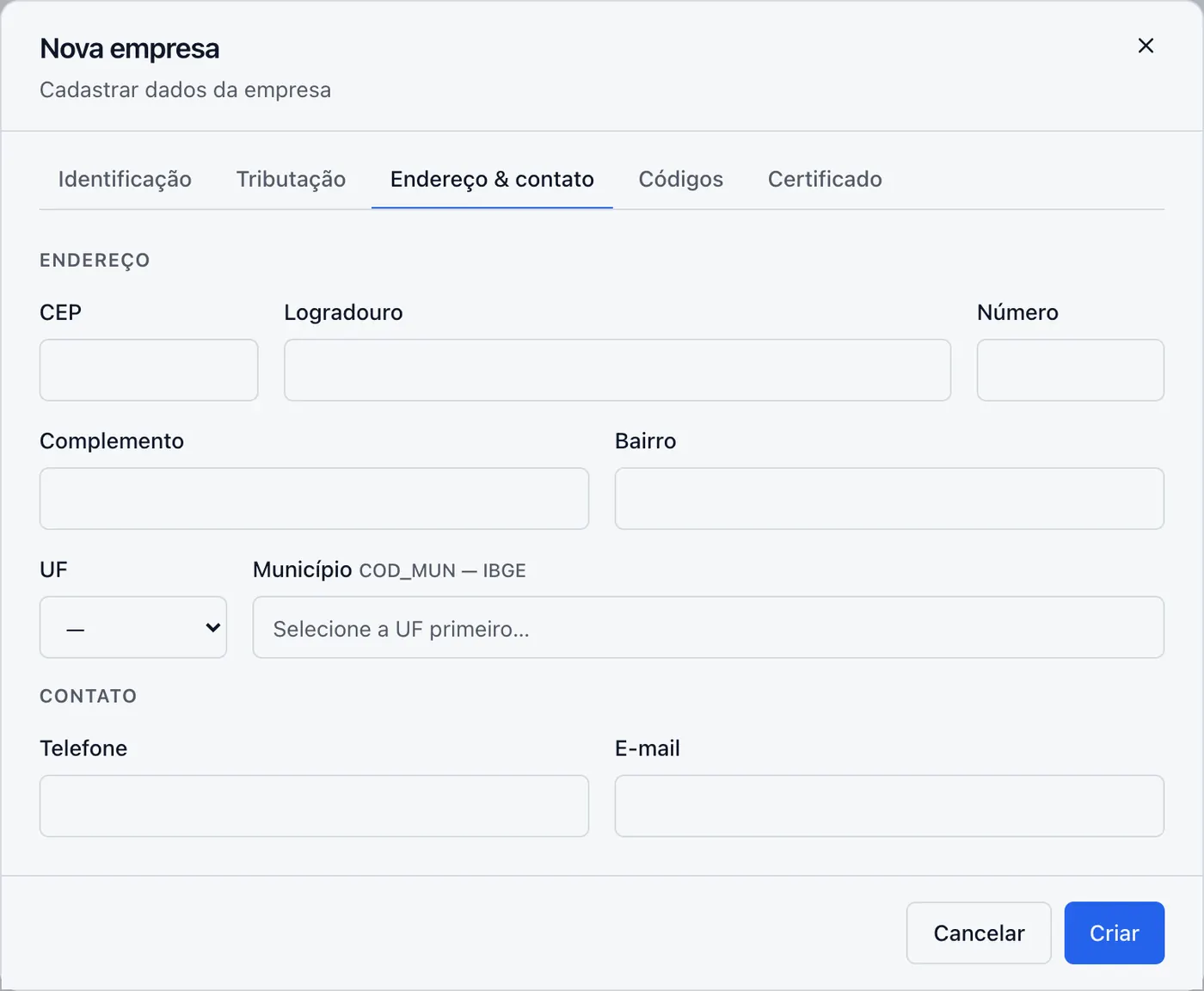Click into the Logradouro field
Image resolution: width=1204 pixels, height=991 pixels.
click(x=617, y=370)
